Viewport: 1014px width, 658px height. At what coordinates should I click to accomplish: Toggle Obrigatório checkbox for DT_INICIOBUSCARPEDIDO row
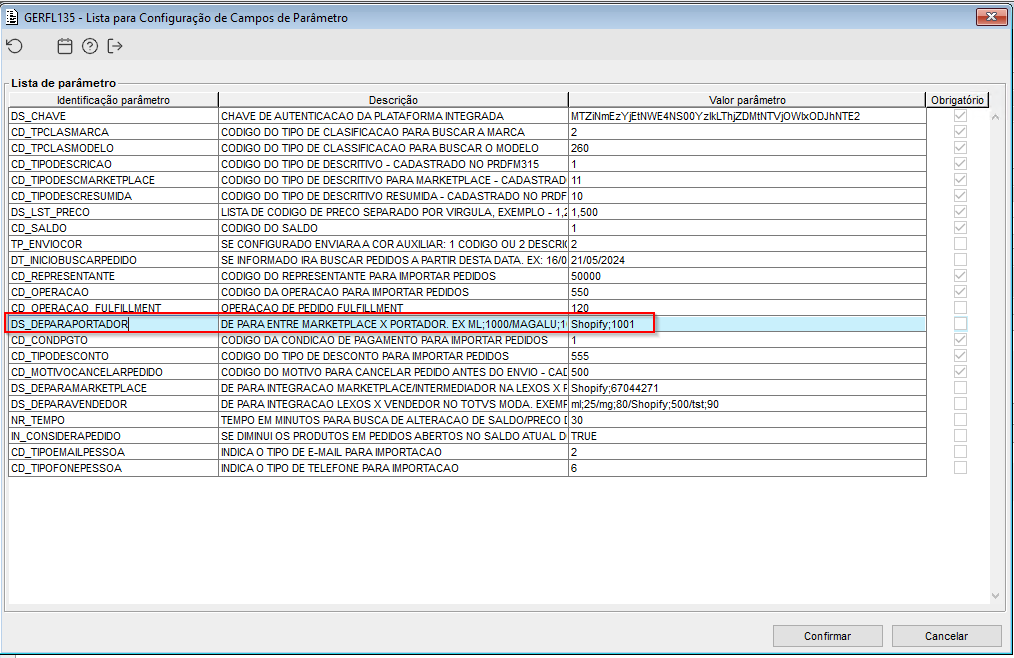960,260
